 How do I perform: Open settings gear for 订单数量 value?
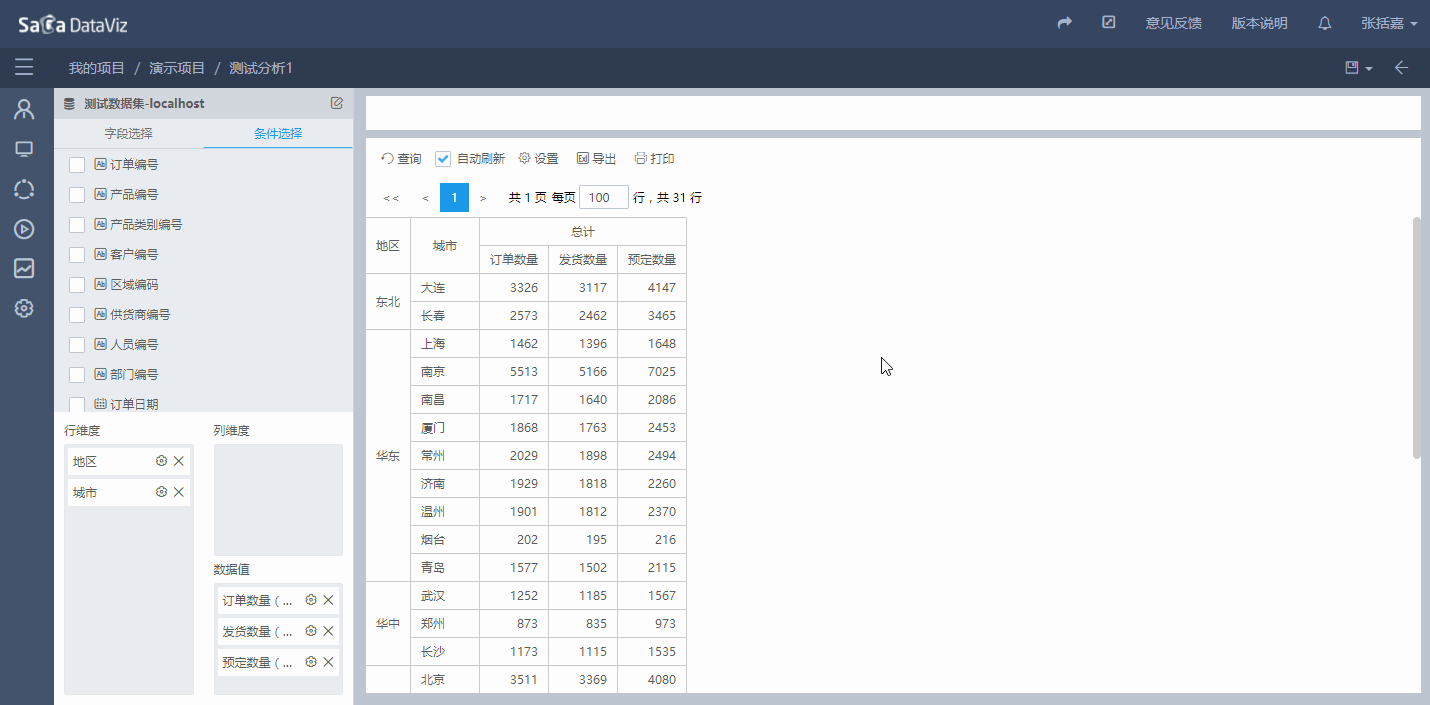pos(311,600)
